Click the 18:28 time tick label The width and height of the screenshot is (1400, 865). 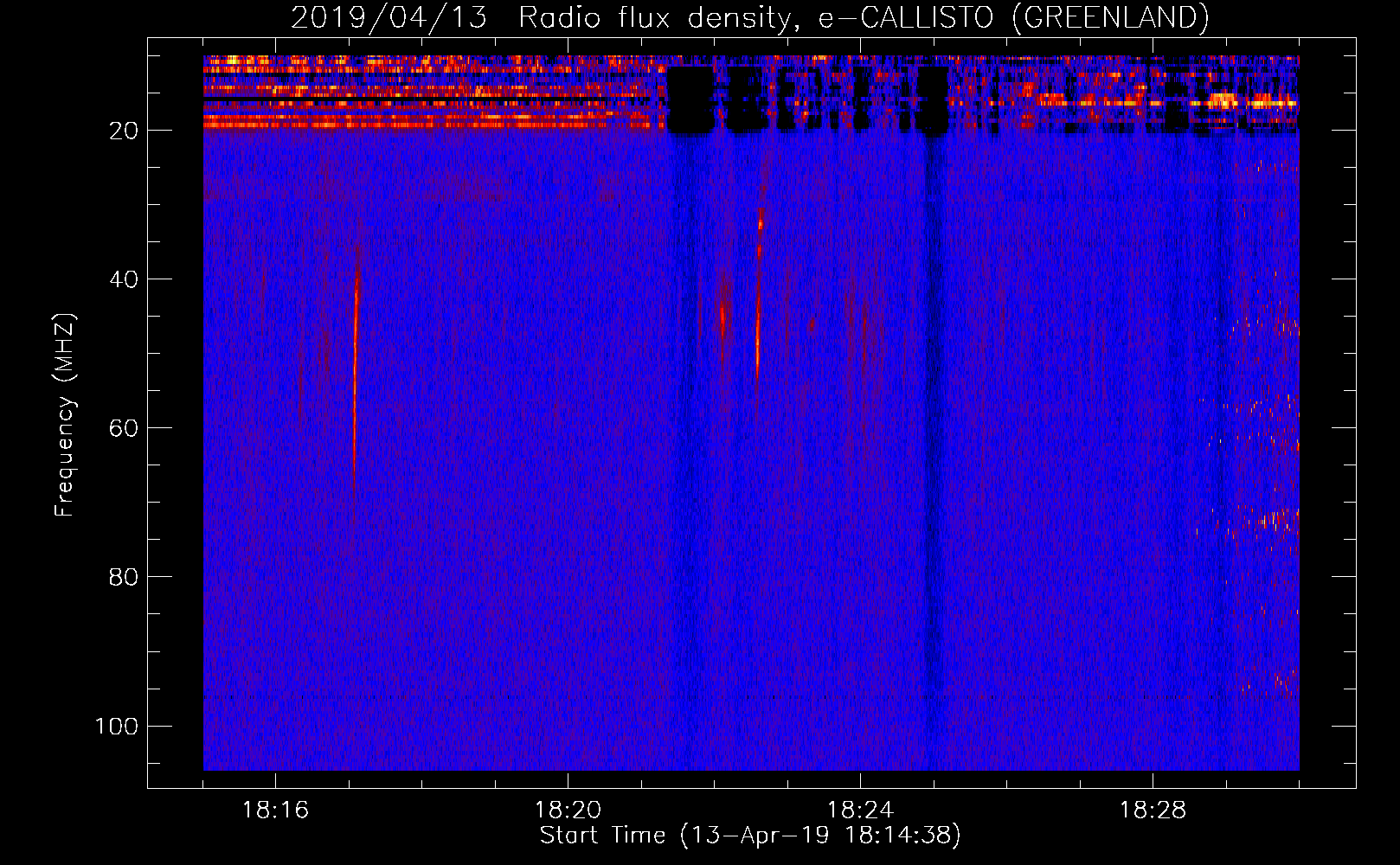coord(1153,811)
